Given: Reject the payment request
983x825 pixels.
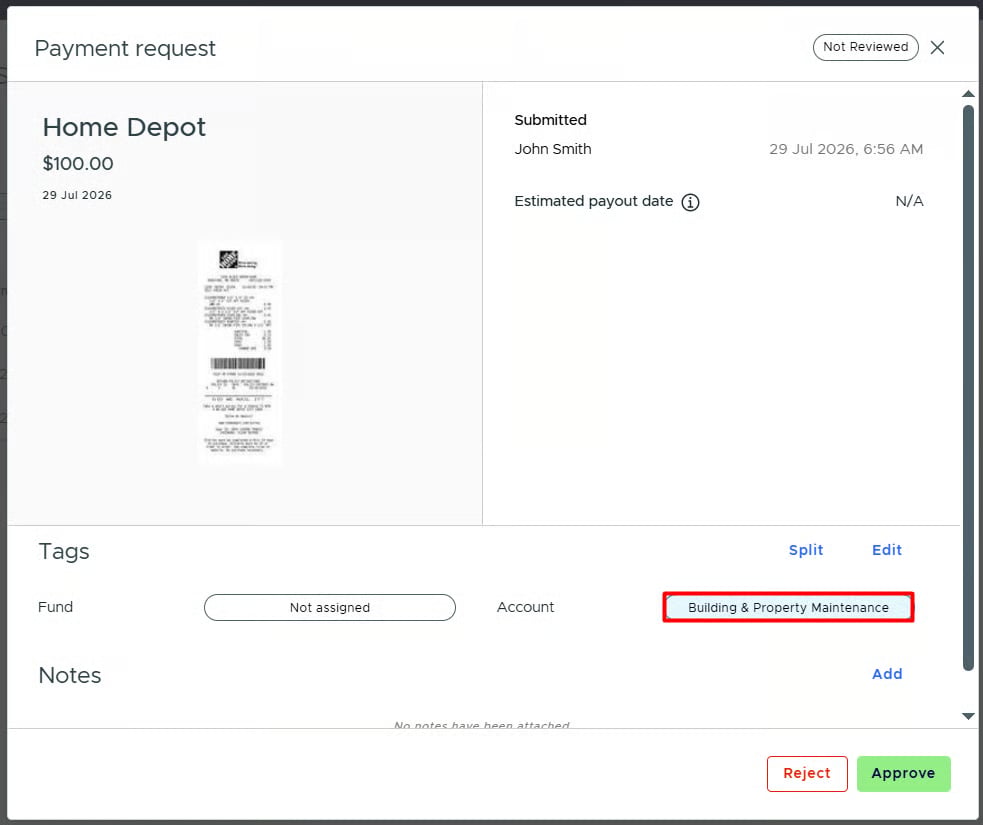Looking at the screenshot, I should tap(807, 773).
